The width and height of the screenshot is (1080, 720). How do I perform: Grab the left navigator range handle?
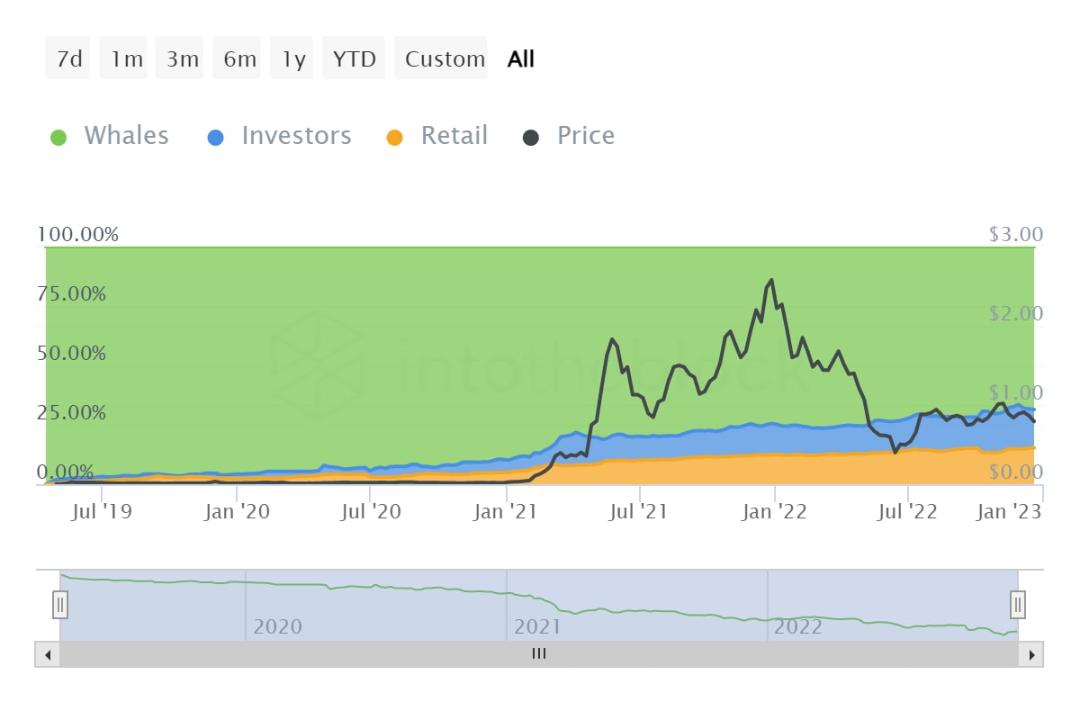point(60,605)
